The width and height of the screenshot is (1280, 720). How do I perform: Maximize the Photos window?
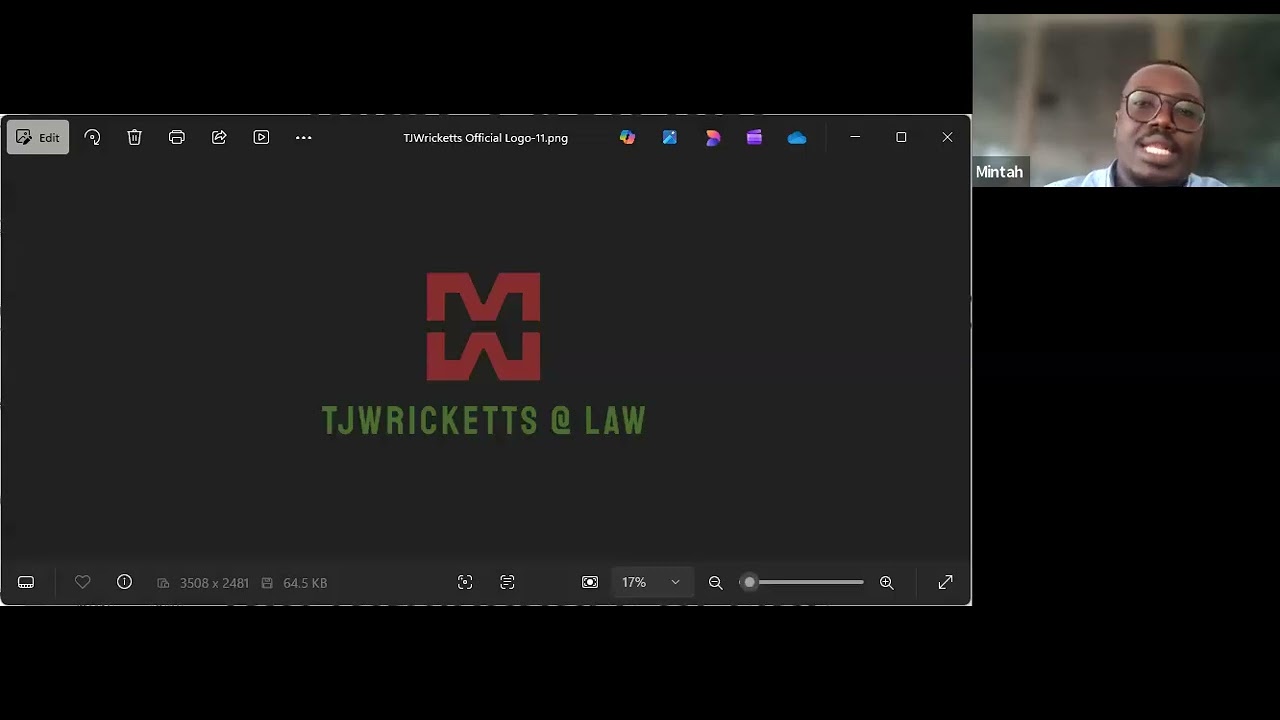coord(901,137)
